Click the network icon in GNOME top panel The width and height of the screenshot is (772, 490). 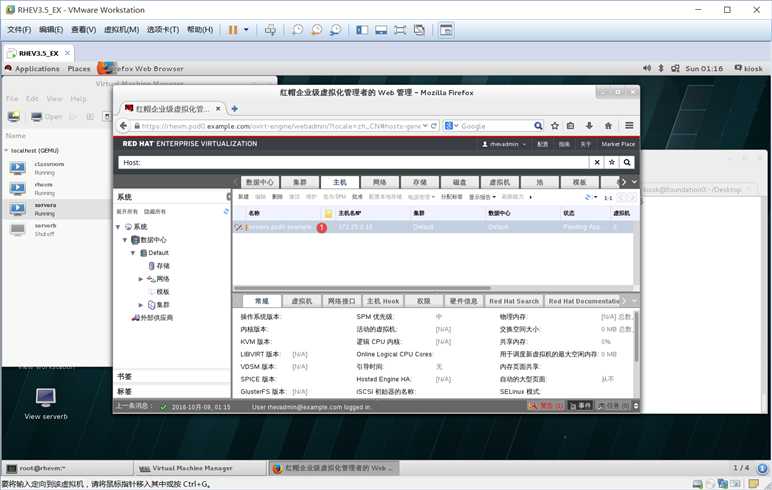click(675, 68)
